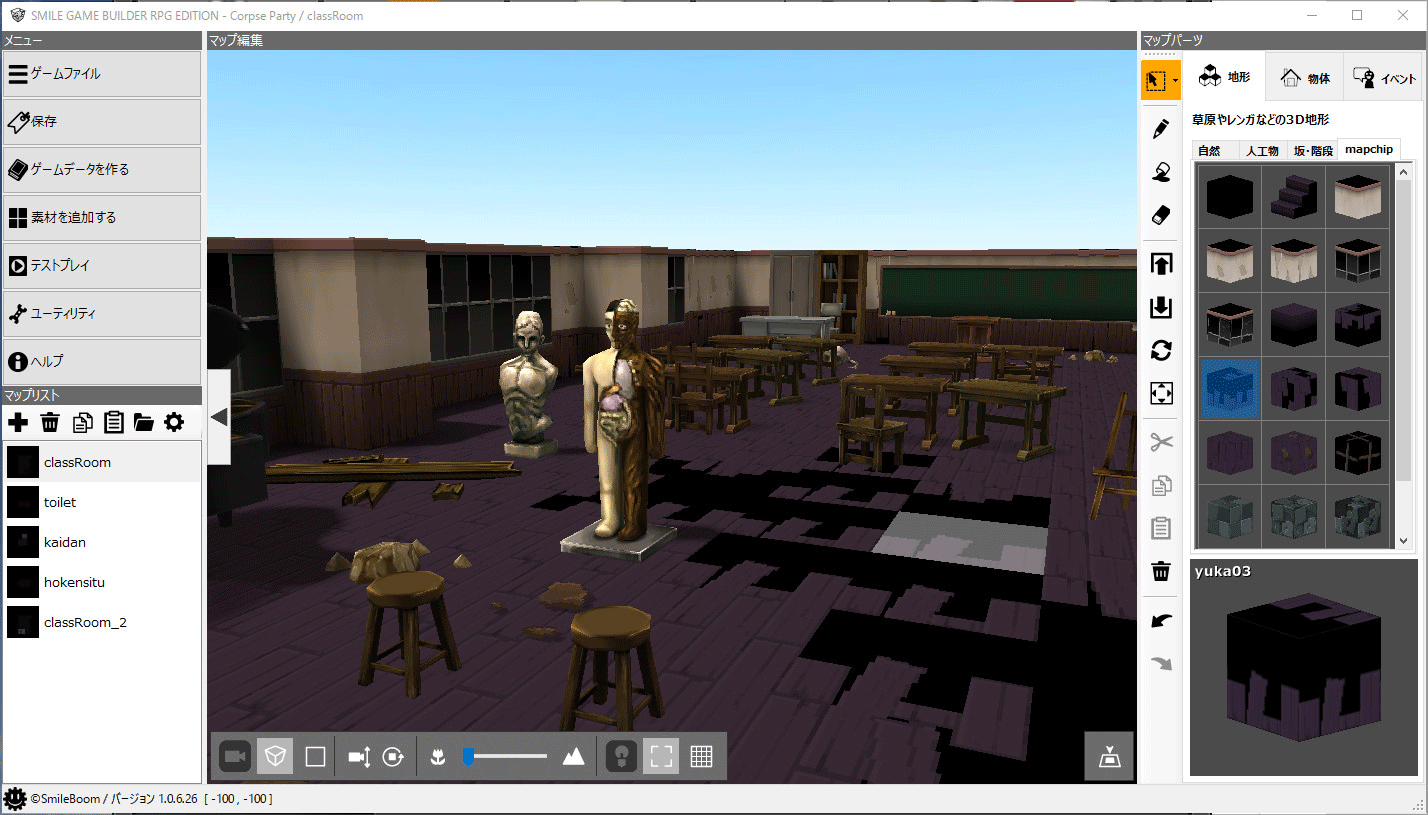Viewport: 1428px width, 815px height.
Task: Select the toilet map
Action: (102, 502)
